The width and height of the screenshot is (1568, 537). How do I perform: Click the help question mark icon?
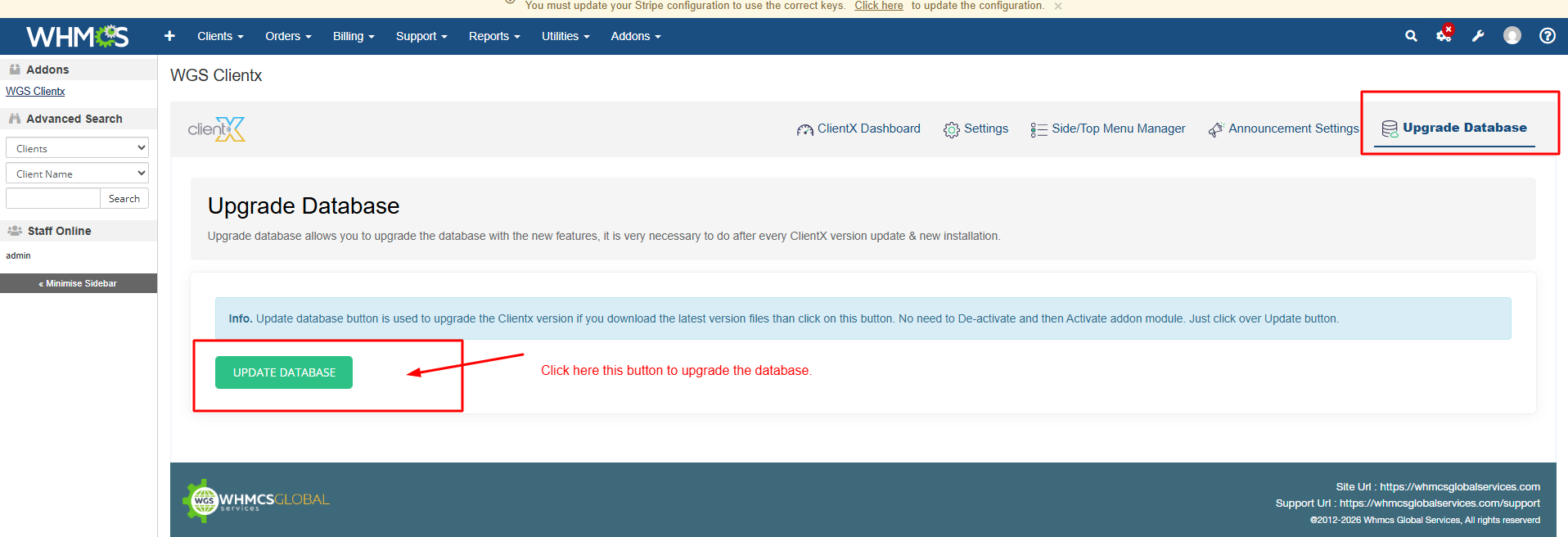pos(1547,36)
